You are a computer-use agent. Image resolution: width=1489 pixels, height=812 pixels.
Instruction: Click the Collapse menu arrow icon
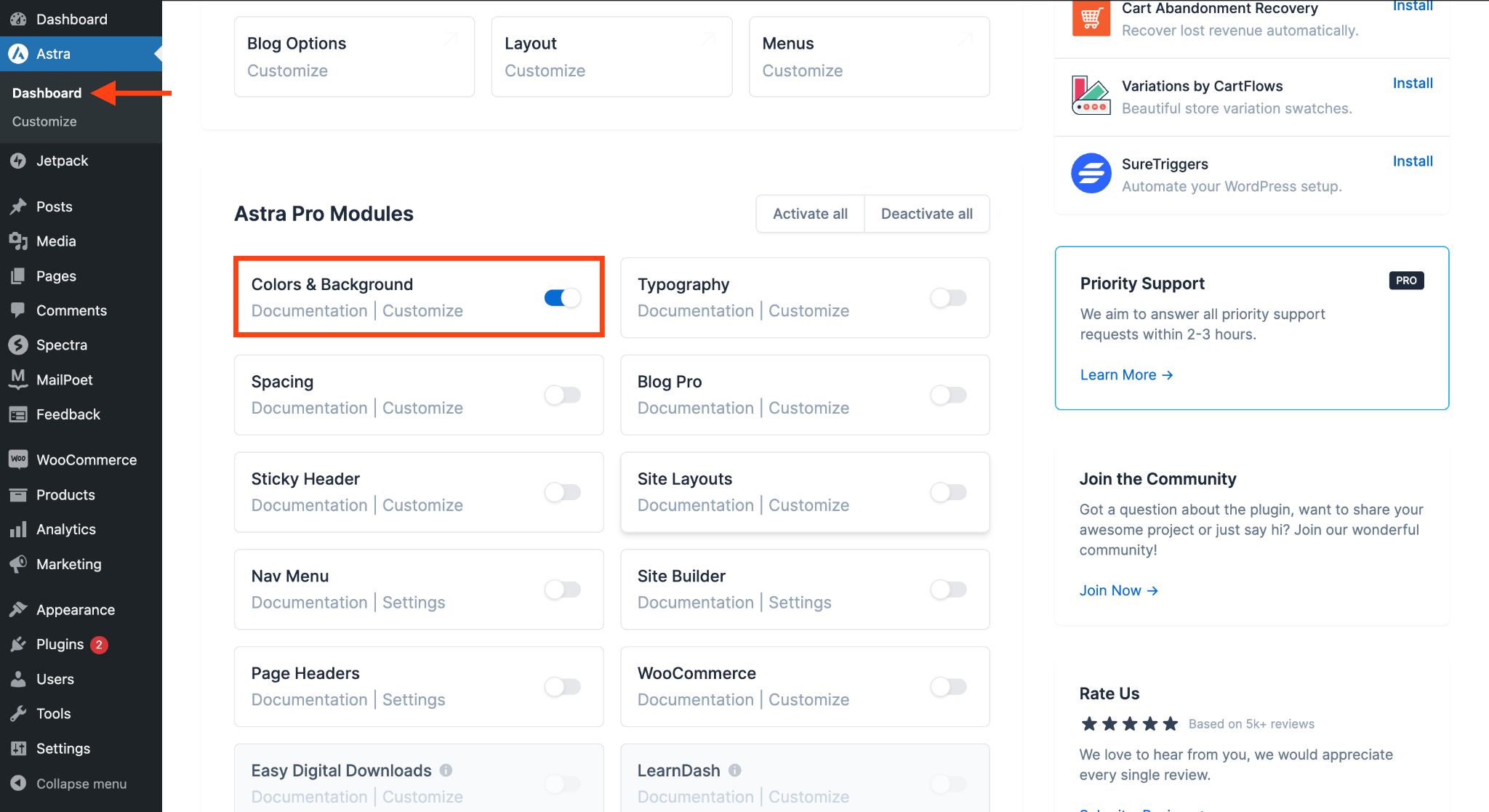coord(18,784)
